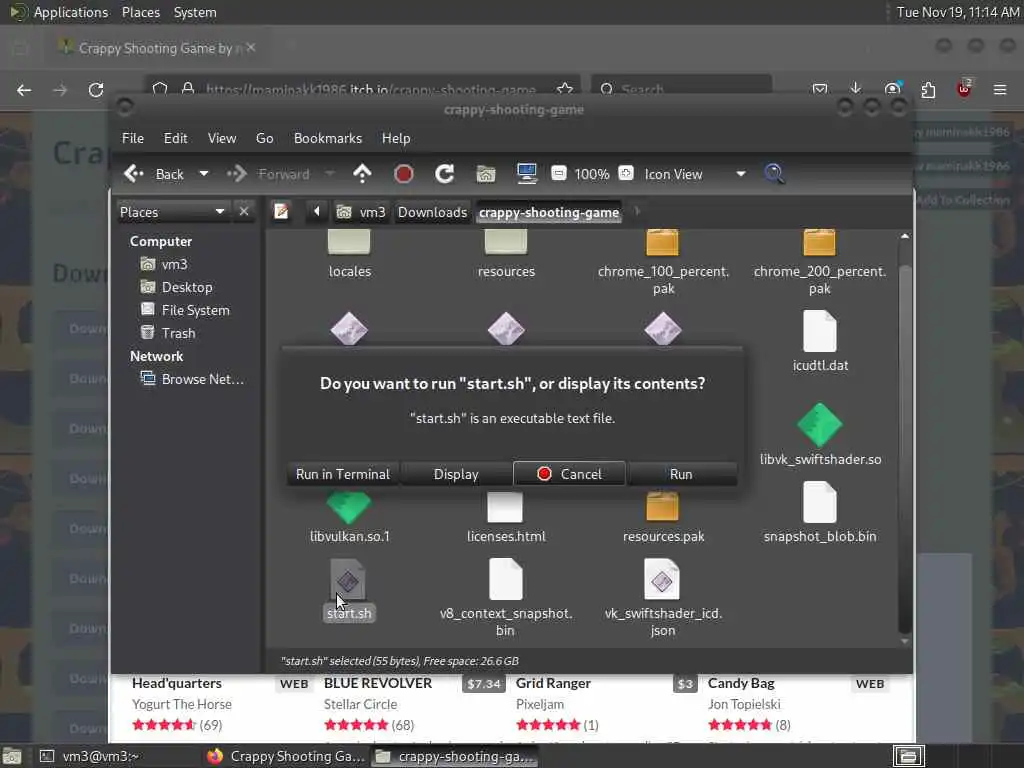This screenshot has width=1024, height=768.
Task: Open the Bookmarks menu
Action: tap(328, 138)
